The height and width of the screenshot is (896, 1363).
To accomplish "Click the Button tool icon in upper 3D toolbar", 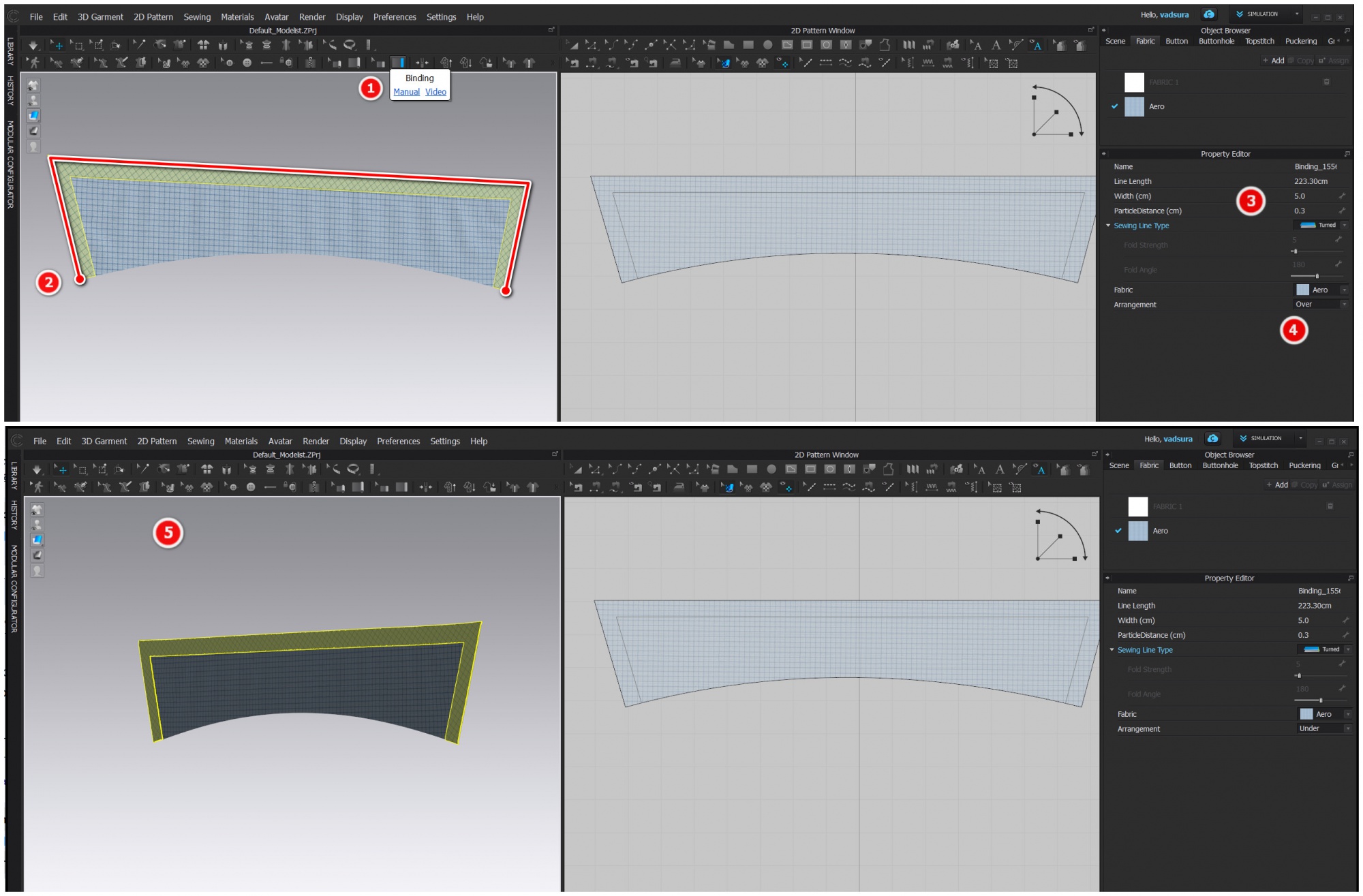I will [247, 63].
